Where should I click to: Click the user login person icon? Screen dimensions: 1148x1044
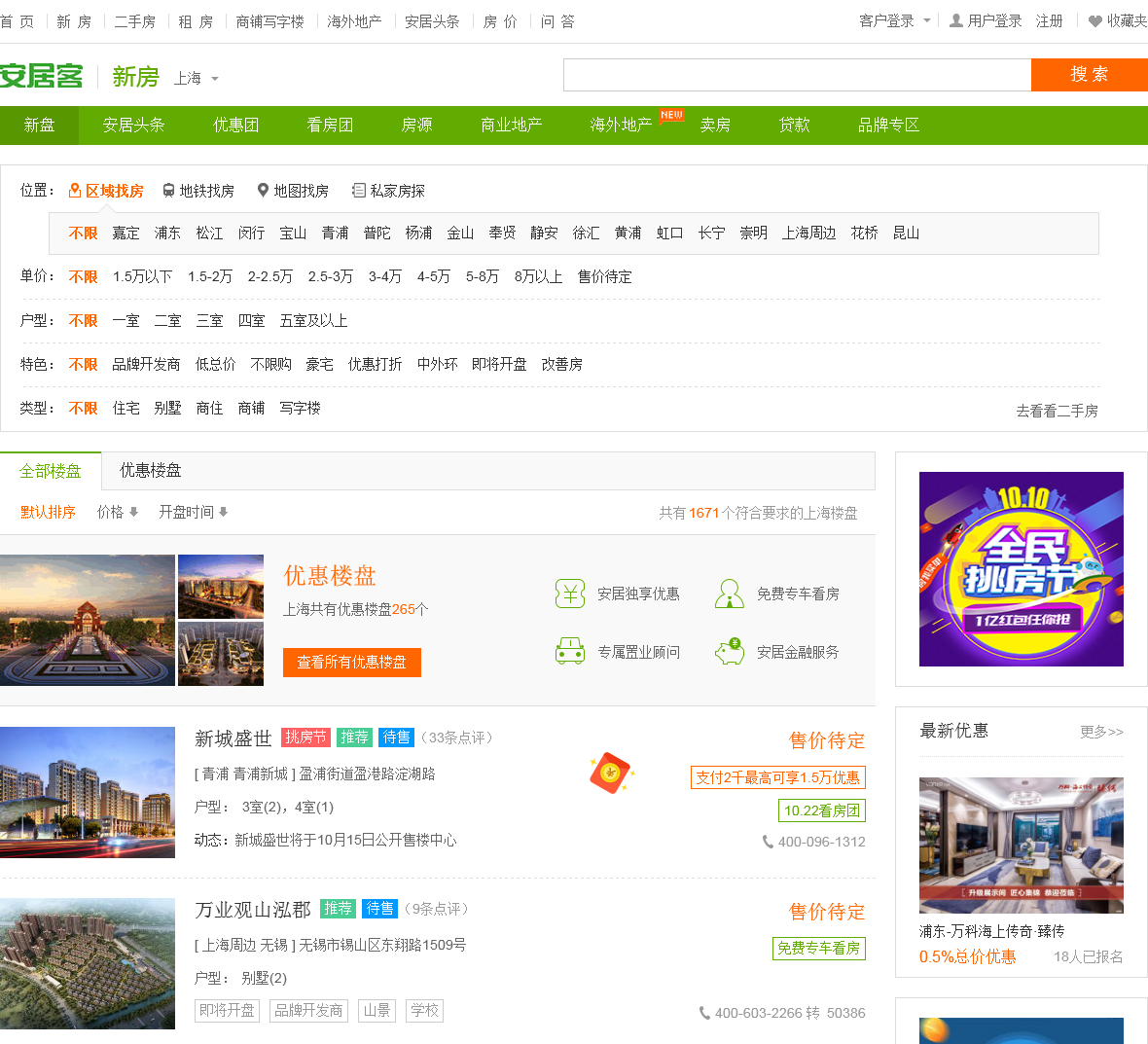955,21
